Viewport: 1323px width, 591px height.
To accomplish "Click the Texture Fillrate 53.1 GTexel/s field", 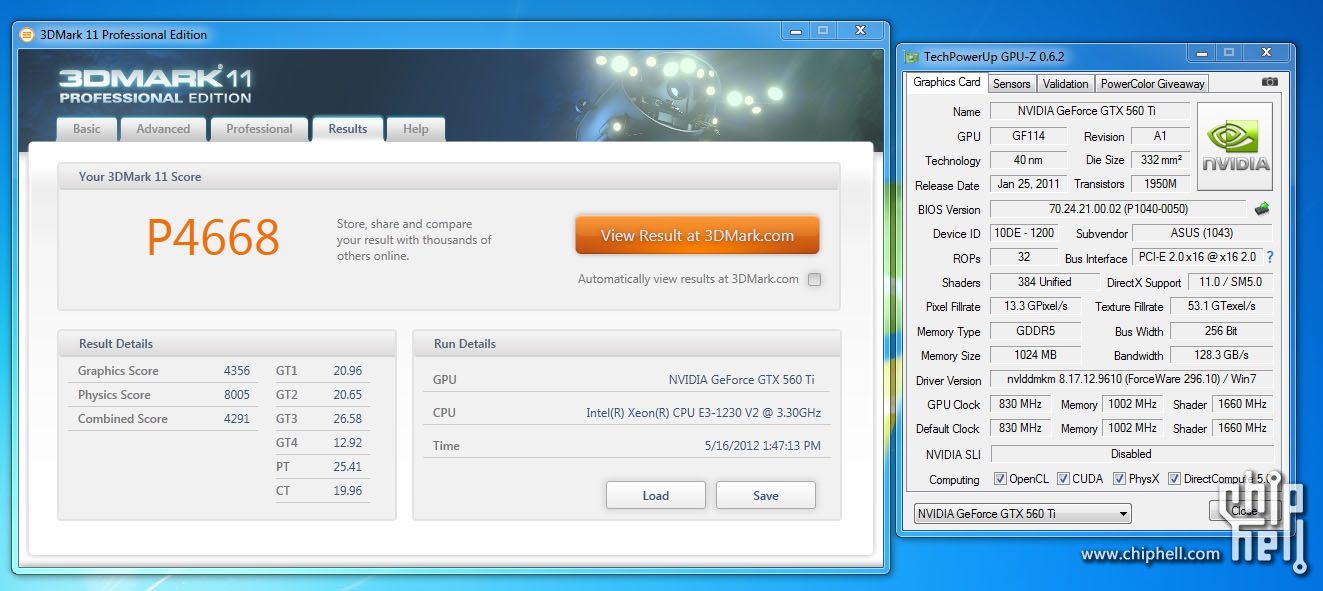I will (x=1222, y=306).
